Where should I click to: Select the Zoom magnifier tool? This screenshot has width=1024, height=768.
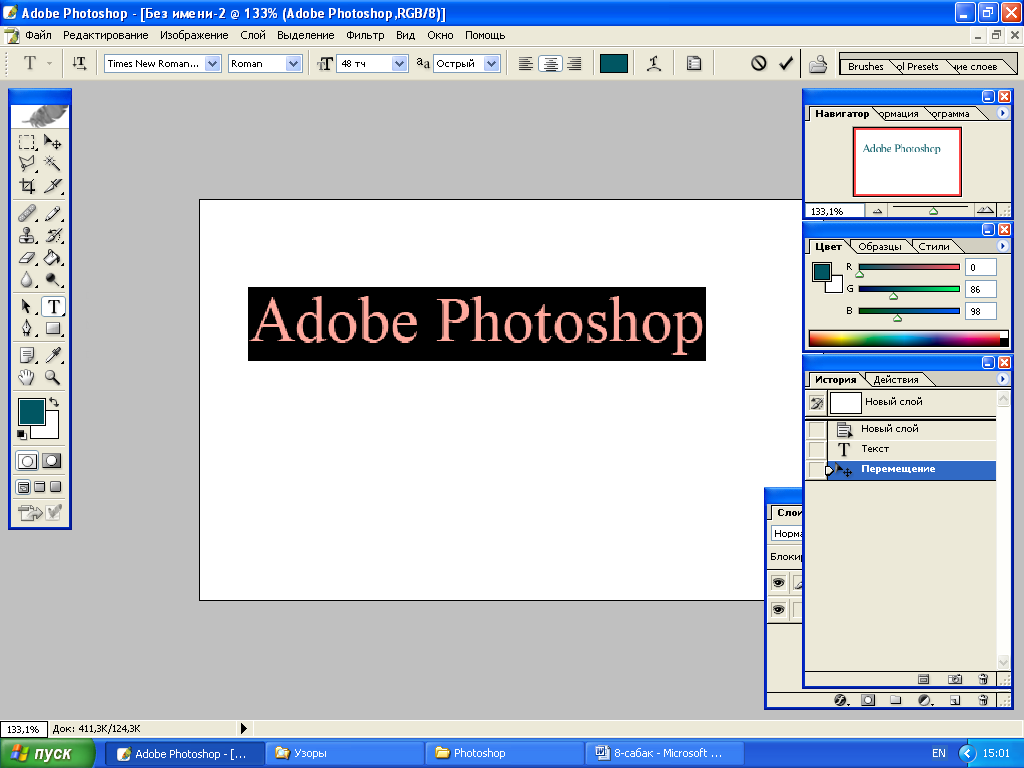click(52, 377)
